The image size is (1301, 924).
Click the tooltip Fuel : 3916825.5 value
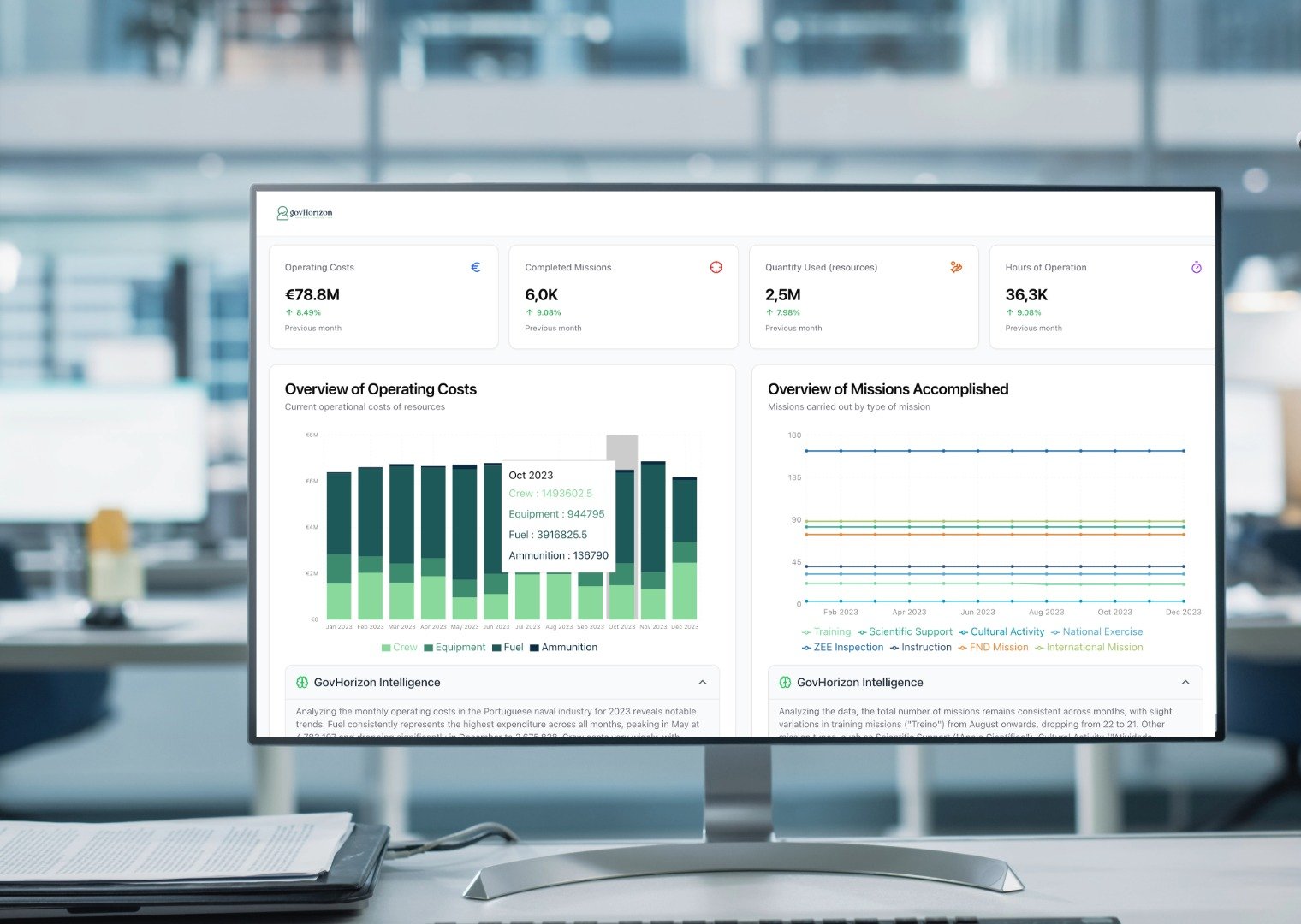pyautogui.click(x=548, y=535)
